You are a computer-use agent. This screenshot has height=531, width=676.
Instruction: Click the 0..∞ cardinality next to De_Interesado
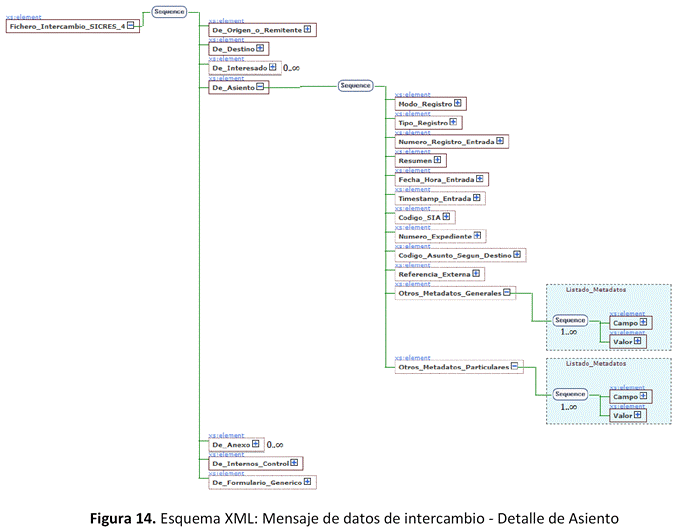[291, 68]
